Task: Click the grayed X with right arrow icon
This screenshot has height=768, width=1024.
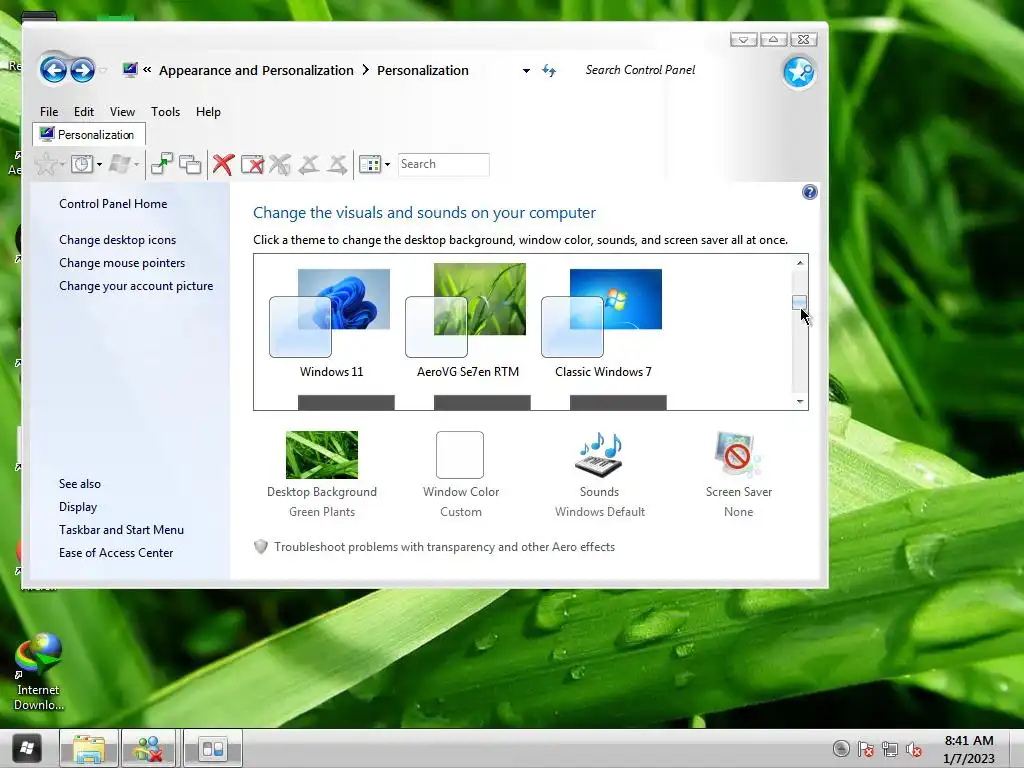Action: (337, 164)
